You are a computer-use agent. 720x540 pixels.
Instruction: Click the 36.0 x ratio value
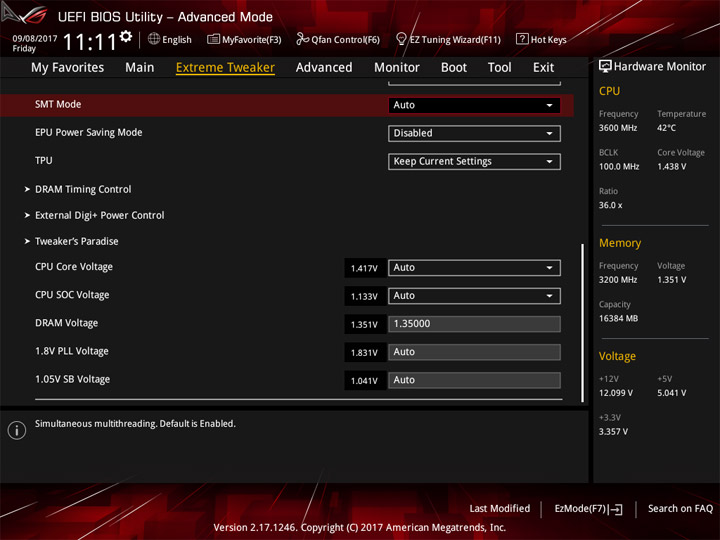(x=611, y=205)
